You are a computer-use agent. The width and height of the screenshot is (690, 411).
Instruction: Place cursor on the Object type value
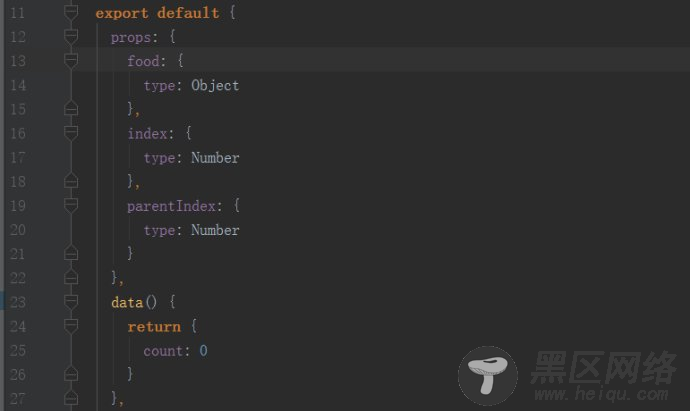click(x=215, y=85)
